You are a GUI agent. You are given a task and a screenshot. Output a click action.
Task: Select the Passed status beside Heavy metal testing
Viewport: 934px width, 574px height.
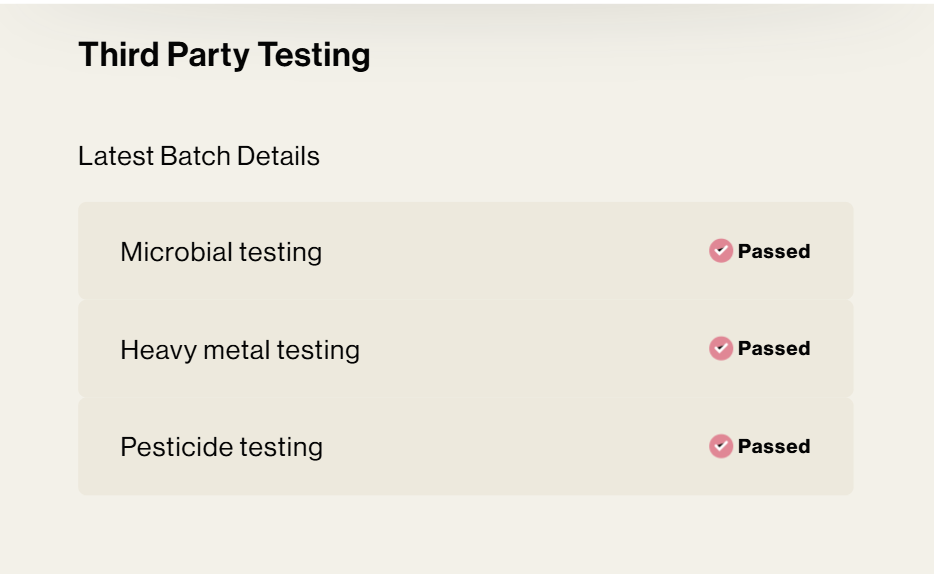(774, 348)
